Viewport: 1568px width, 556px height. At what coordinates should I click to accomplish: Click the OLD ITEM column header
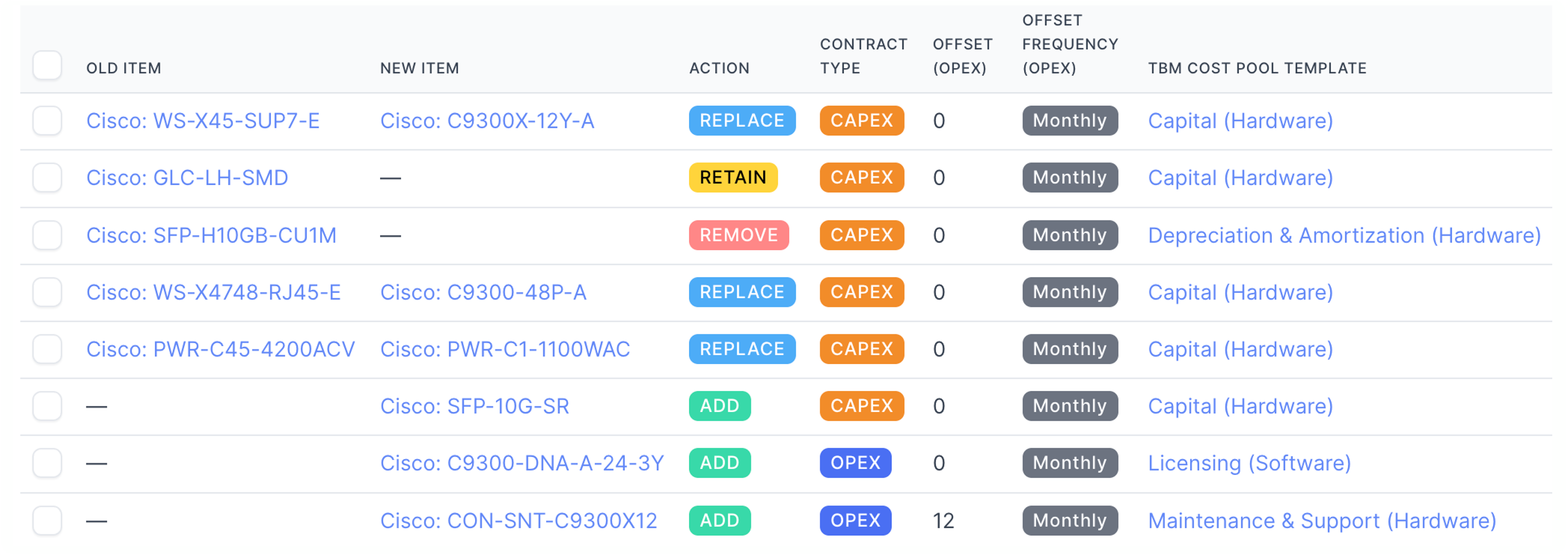[124, 68]
